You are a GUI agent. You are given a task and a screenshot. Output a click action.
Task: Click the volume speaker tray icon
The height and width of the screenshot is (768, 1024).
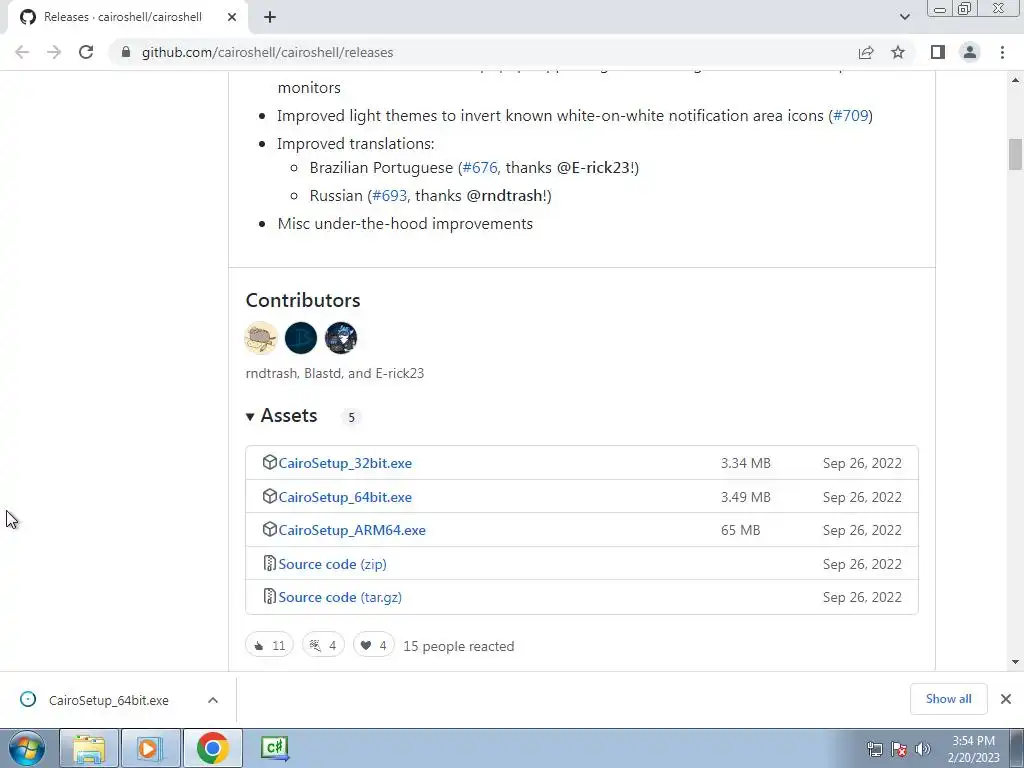click(923, 749)
